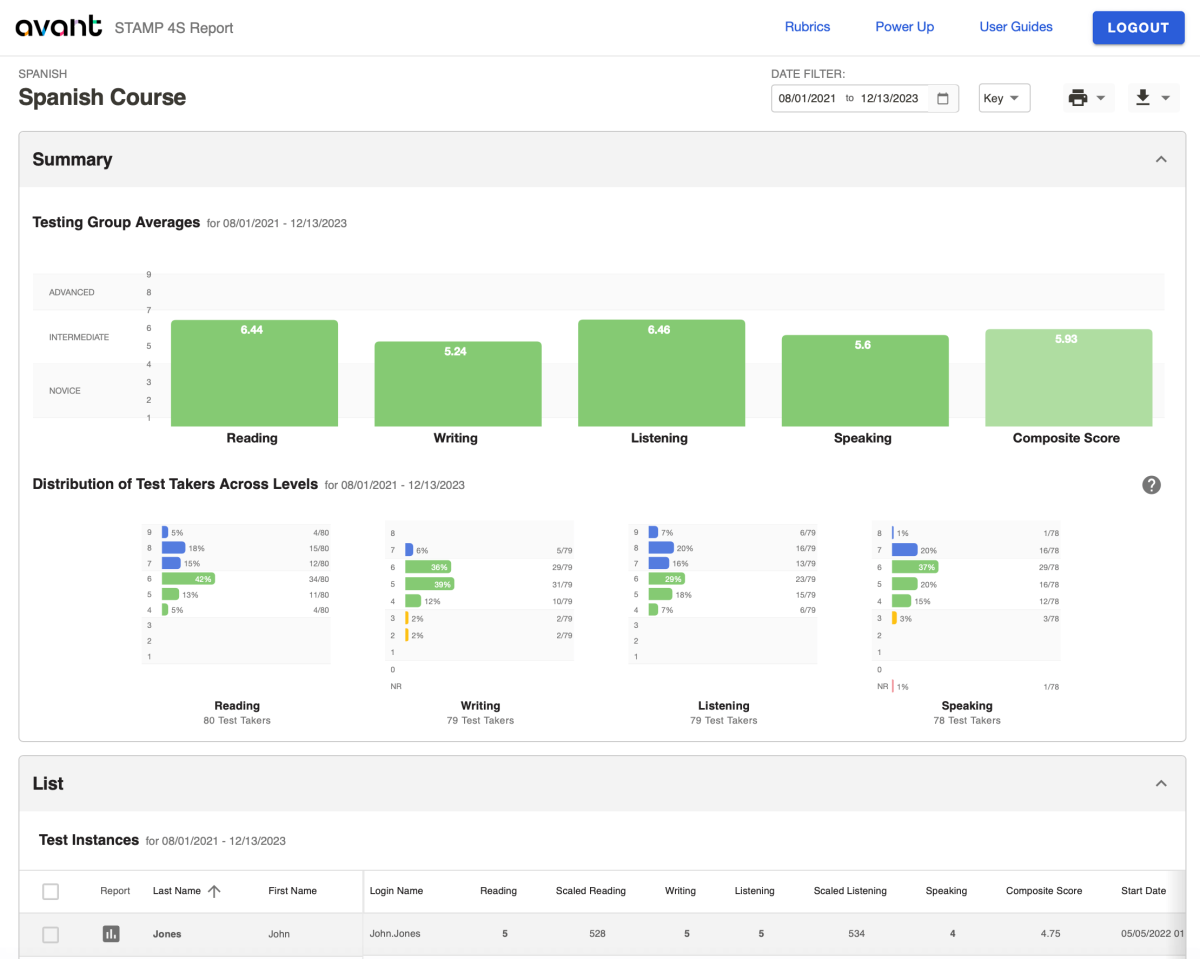Click the Composite Score bar 5.93
This screenshot has height=959, width=1200.
(x=1068, y=378)
